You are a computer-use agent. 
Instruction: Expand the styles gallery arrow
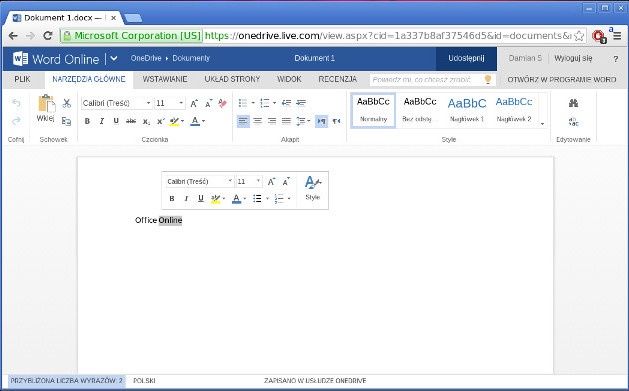point(542,124)
